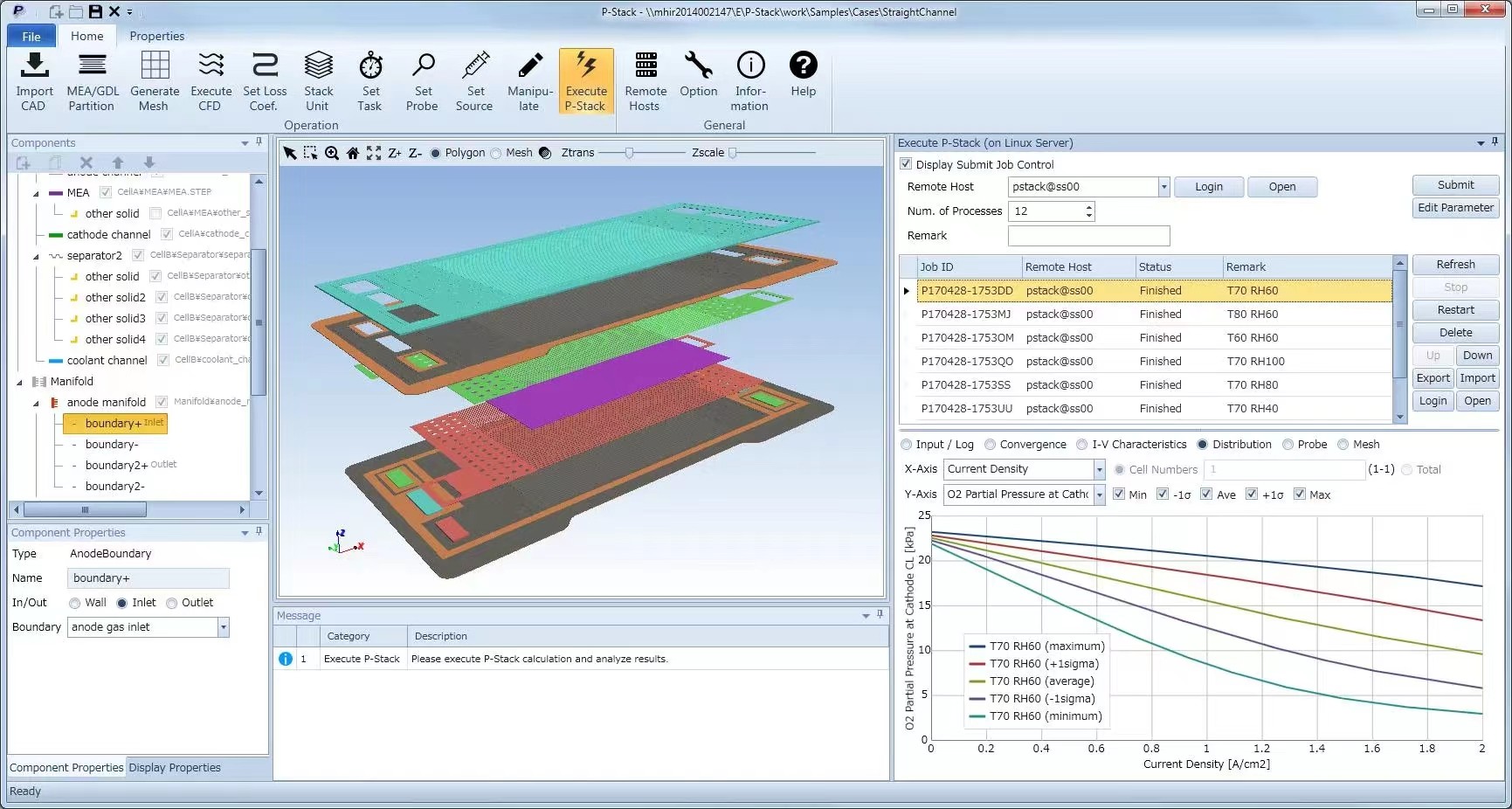The image size is (1512, 809).
Task: Adjust the Zscale slider handle
Action: click(732, 153)
